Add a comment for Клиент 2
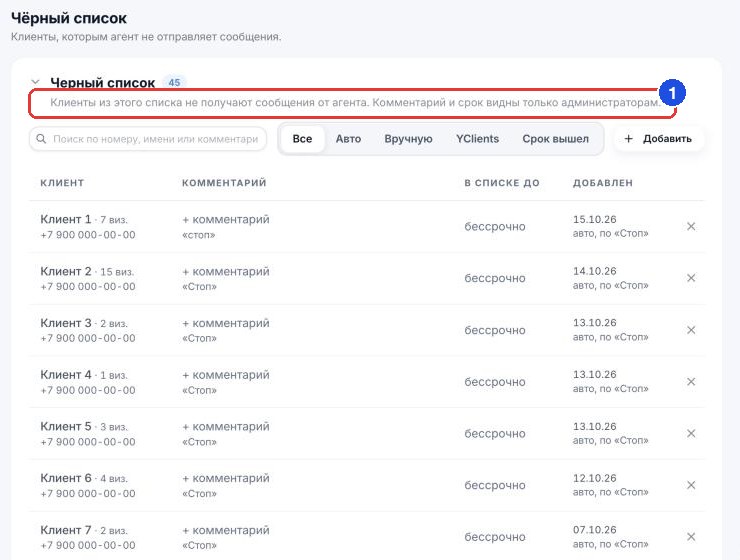 click(x=226, y=271)
